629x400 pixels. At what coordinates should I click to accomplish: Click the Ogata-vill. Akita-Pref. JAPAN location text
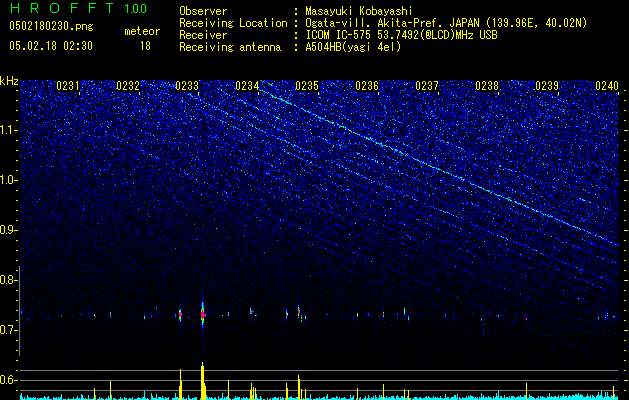point(446,24)
